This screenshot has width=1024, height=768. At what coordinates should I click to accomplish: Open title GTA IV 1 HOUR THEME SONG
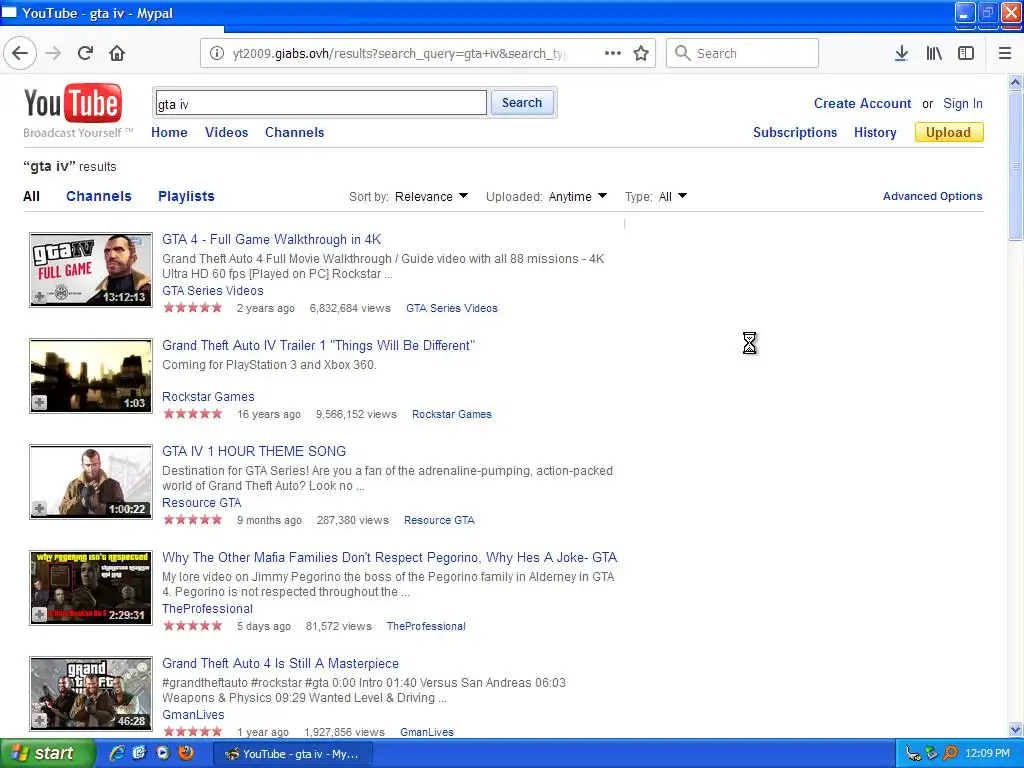click(254, 451)
